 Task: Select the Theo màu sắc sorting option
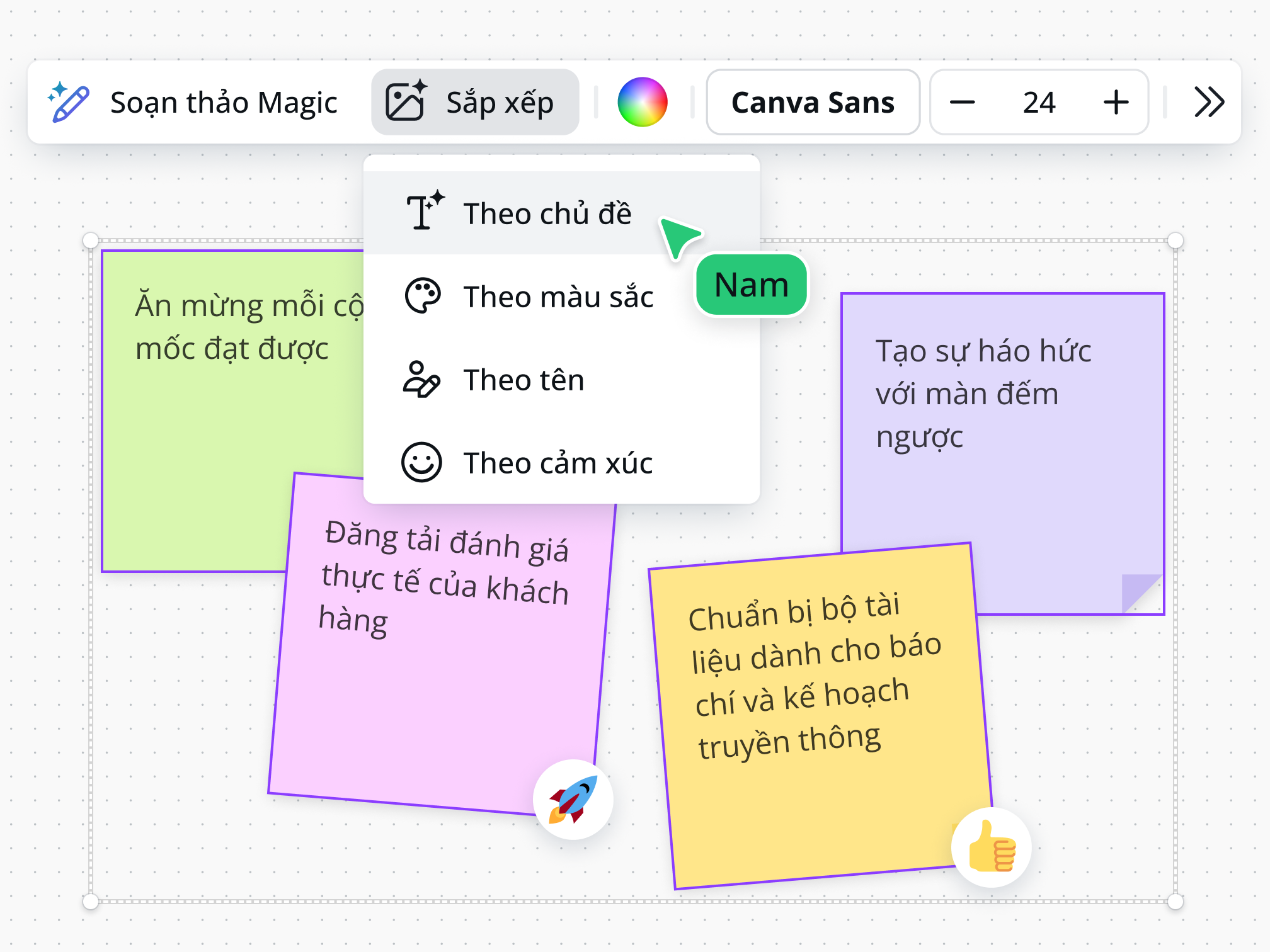(558, 296)
